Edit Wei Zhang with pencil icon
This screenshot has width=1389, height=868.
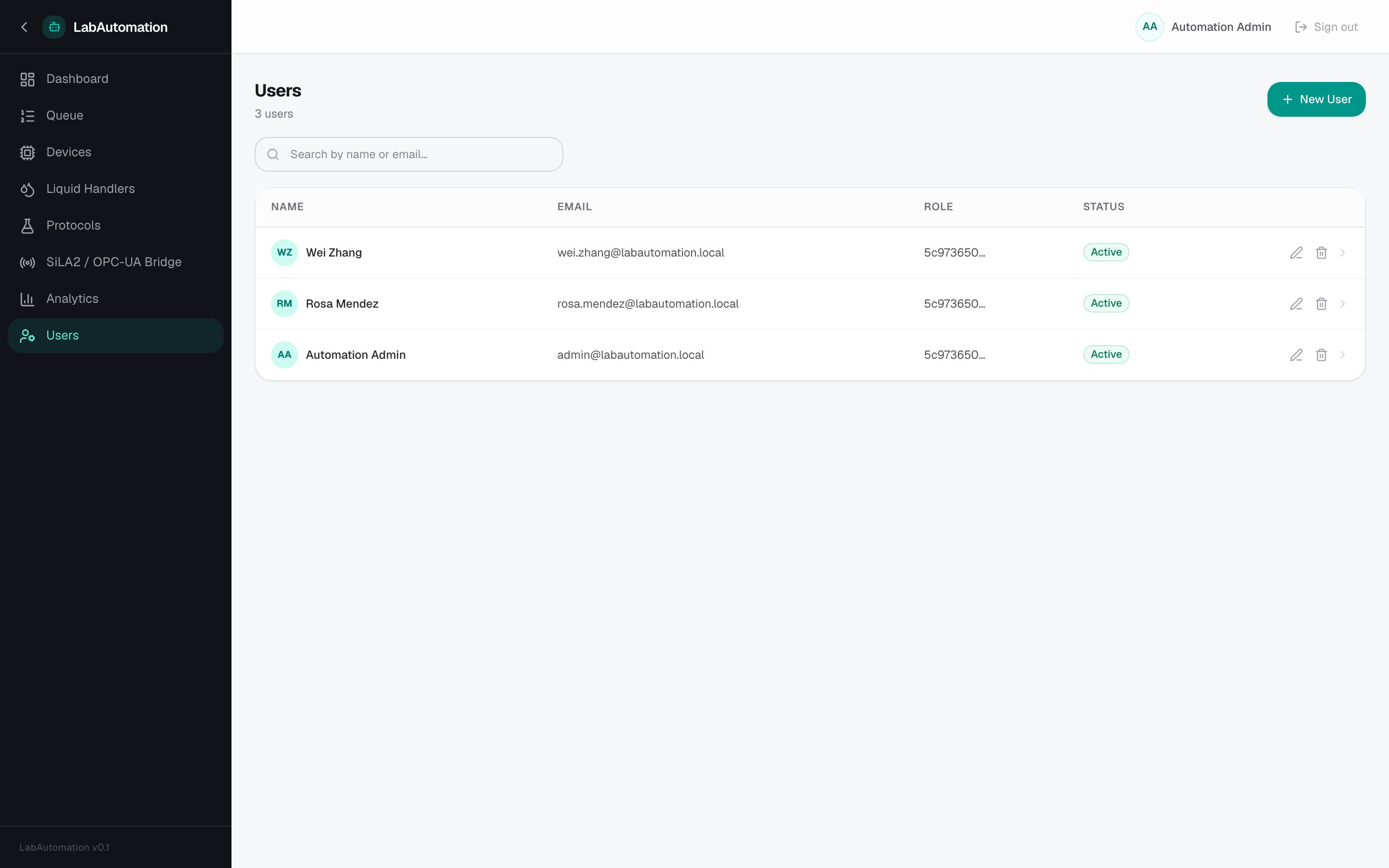pos(1296,253)
